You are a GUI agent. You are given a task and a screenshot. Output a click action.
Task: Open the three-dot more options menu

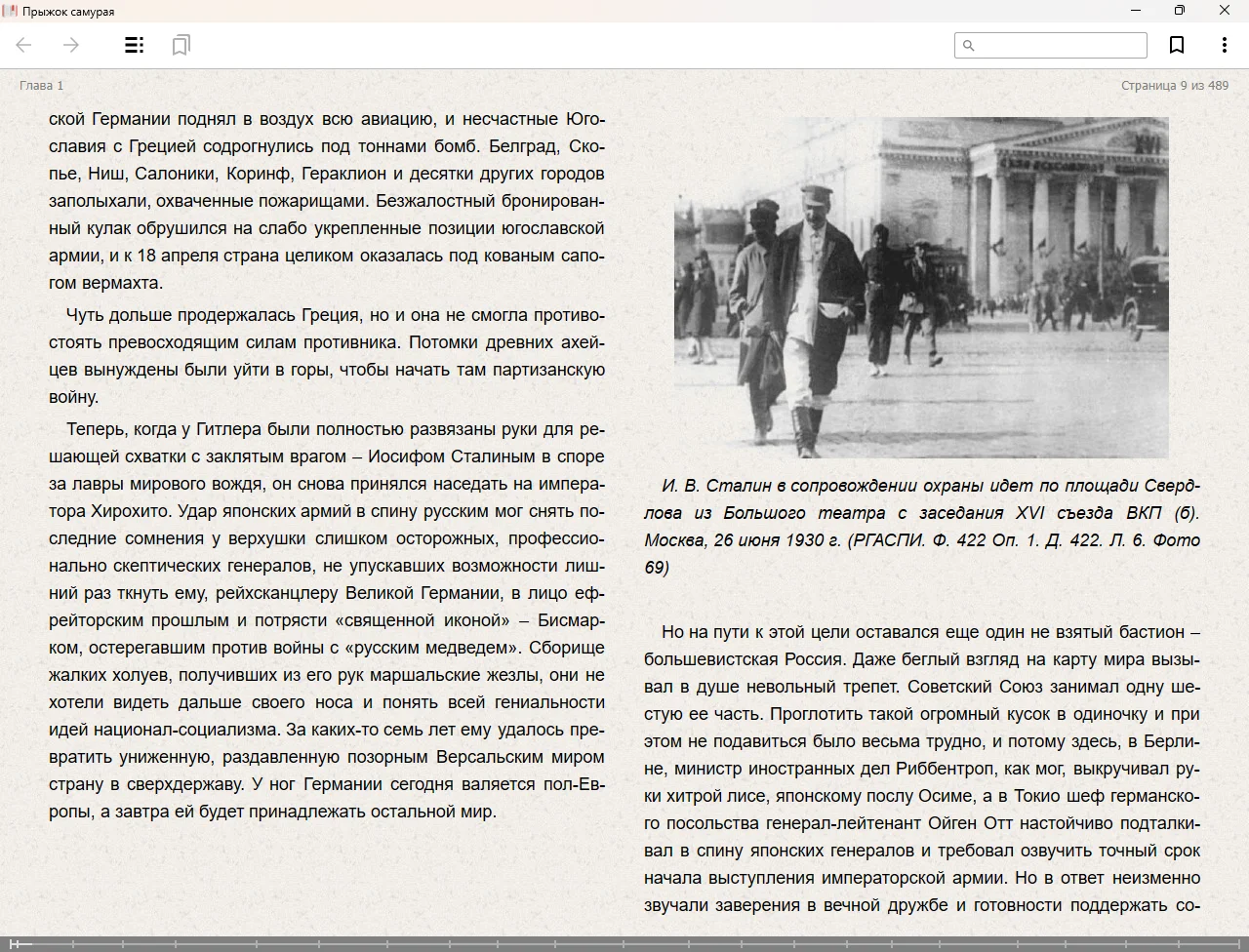click(x=1224, y=45)
